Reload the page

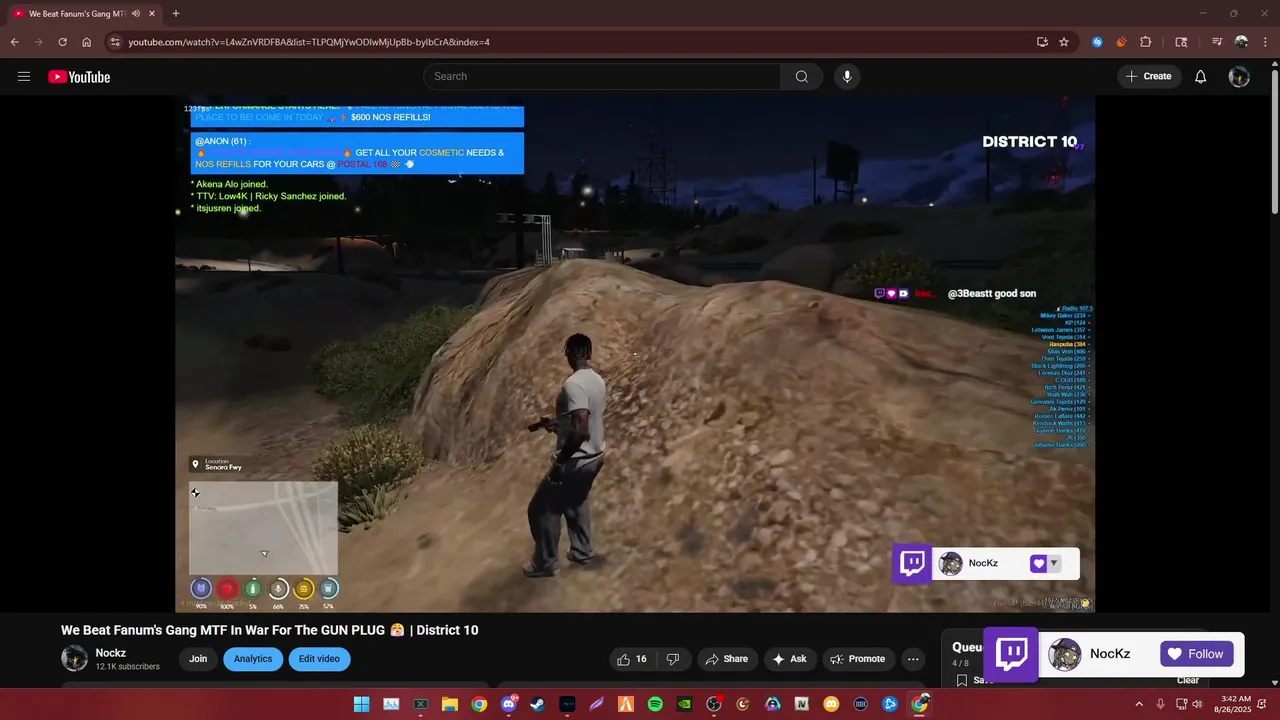pos(62,42)
